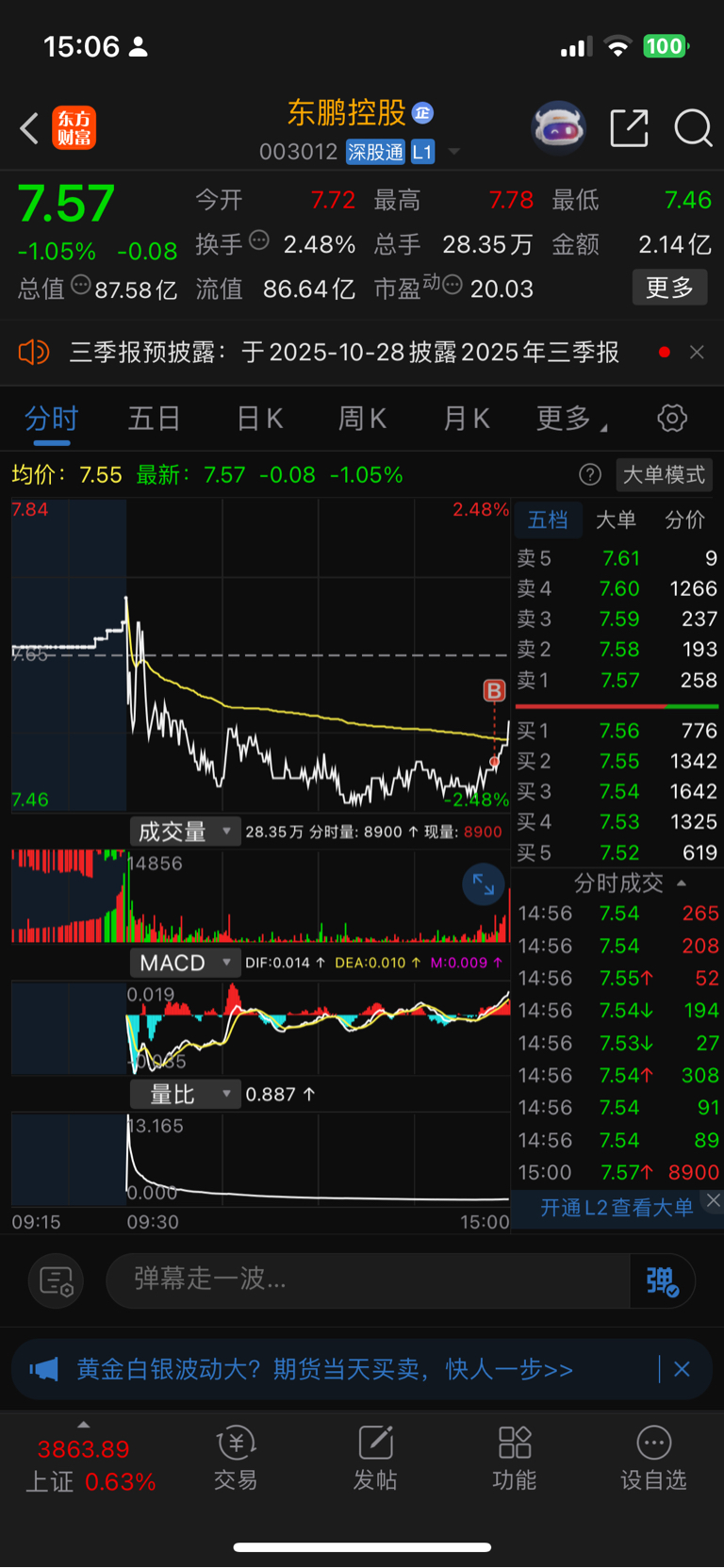Tap the 买5 7.52 order row

(x=617, y=852)
